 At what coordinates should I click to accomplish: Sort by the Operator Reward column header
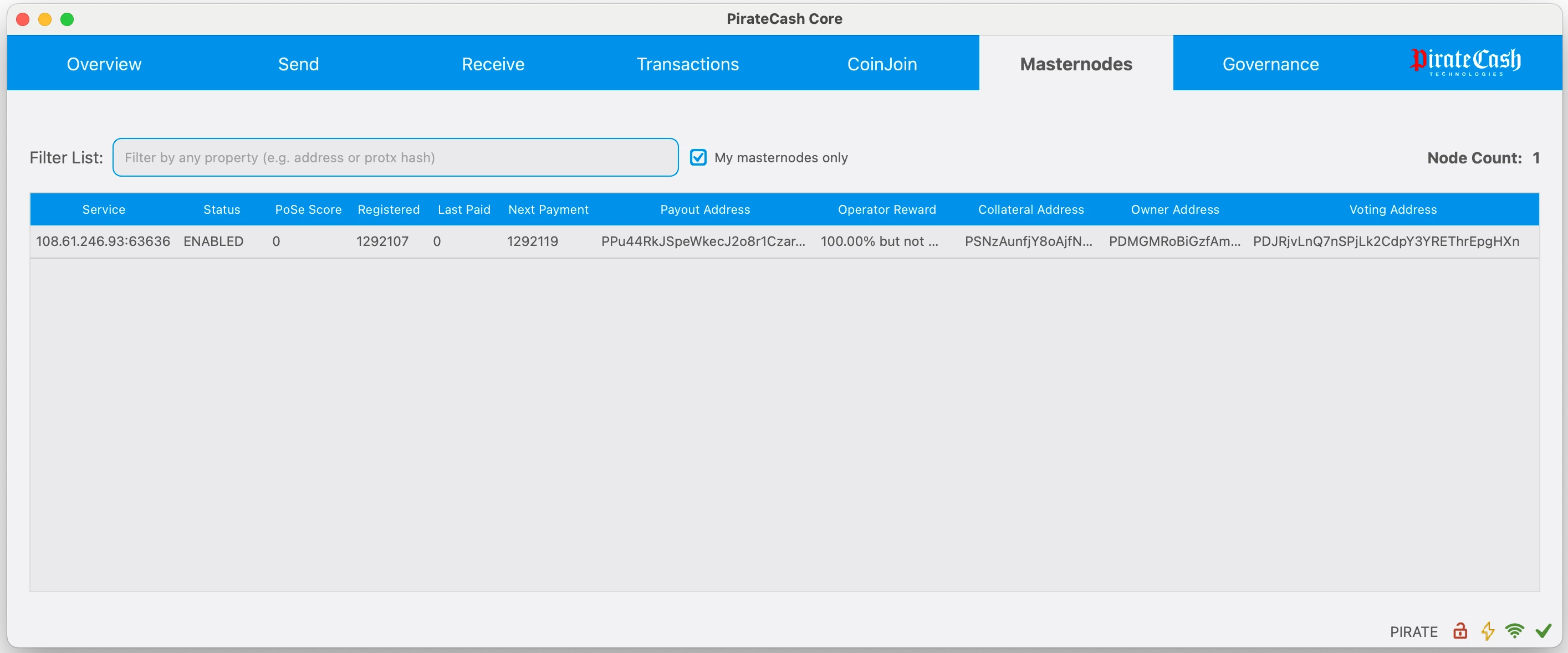886,210
